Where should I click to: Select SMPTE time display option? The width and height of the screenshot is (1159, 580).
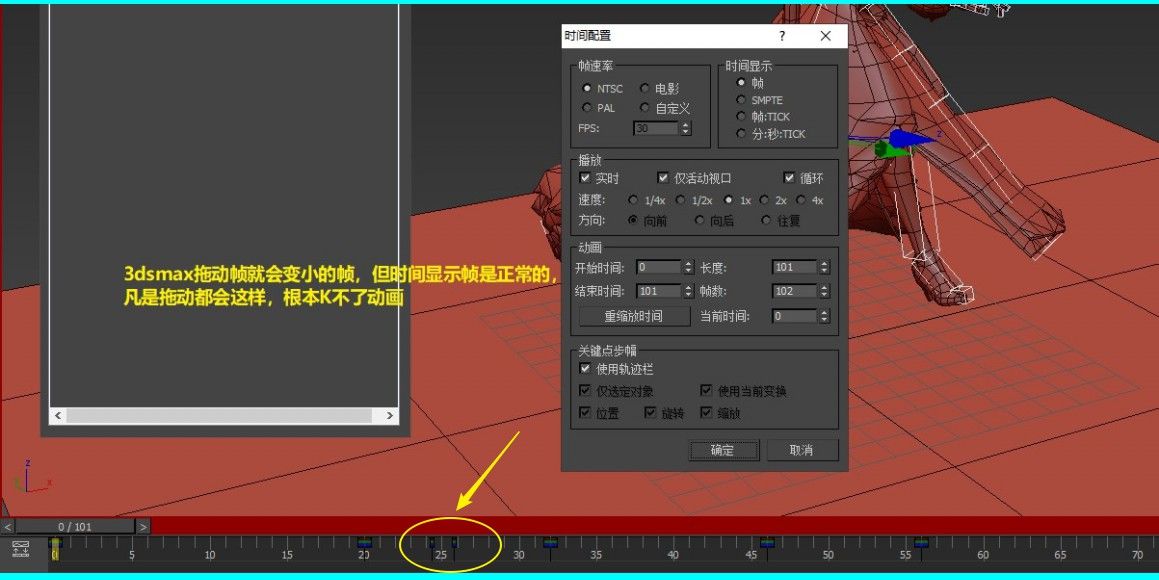click(x=741, y=99)
